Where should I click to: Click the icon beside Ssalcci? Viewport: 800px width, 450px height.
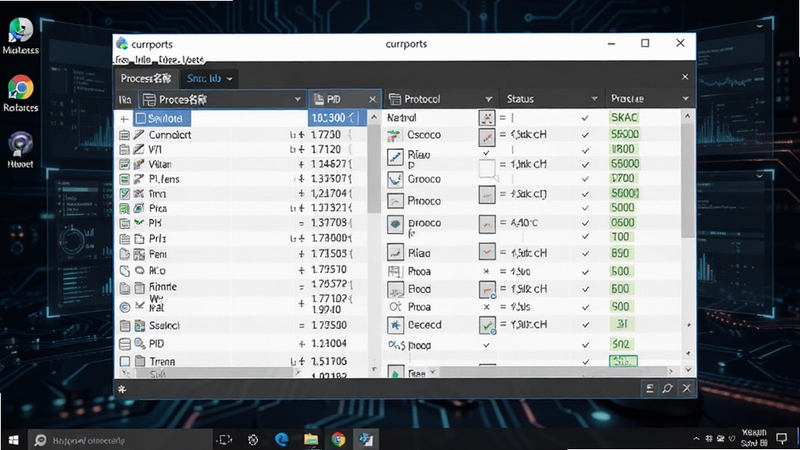click(140, 326)
